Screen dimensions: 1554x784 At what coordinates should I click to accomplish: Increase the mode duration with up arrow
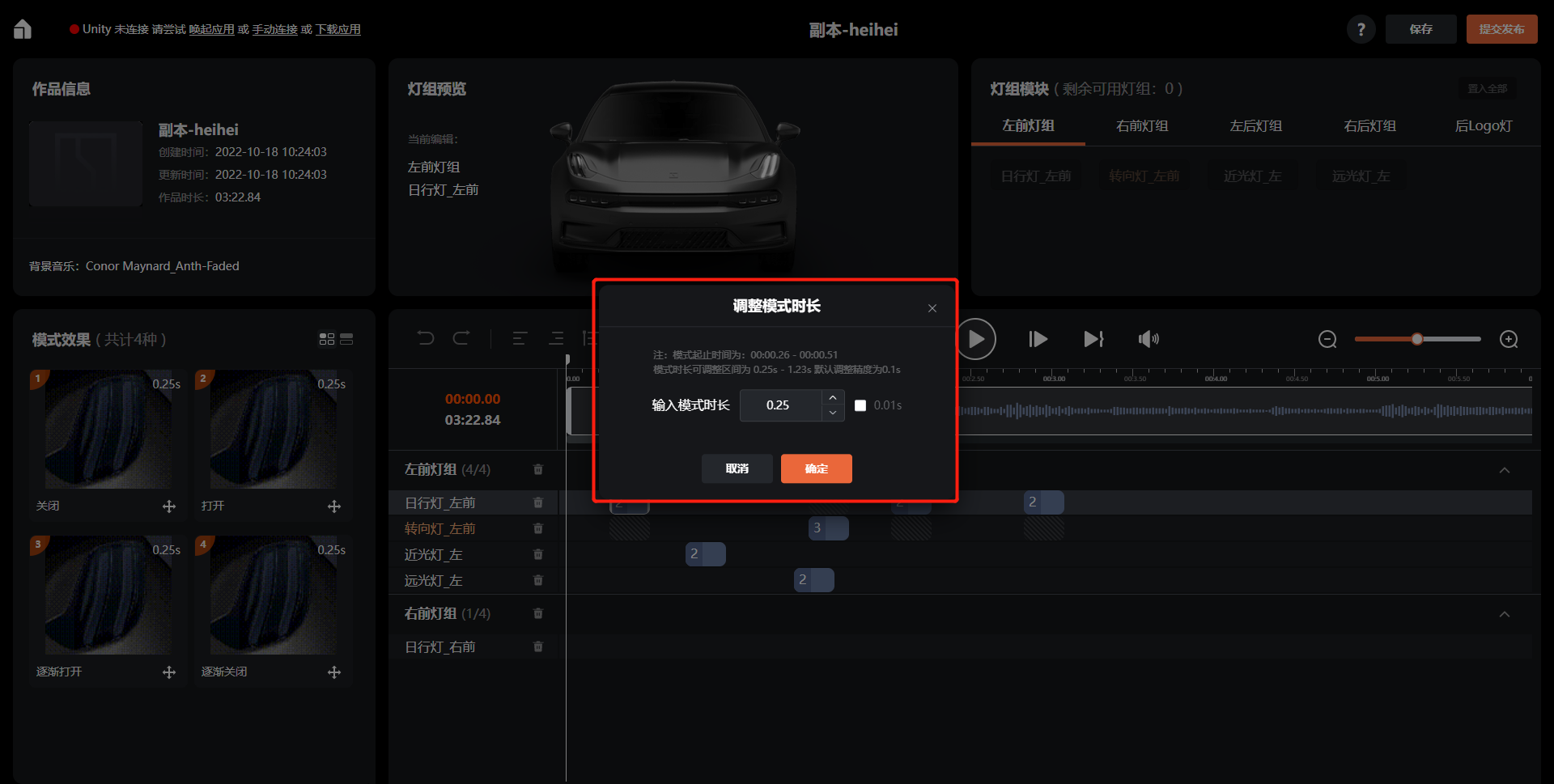coord(833,397)
